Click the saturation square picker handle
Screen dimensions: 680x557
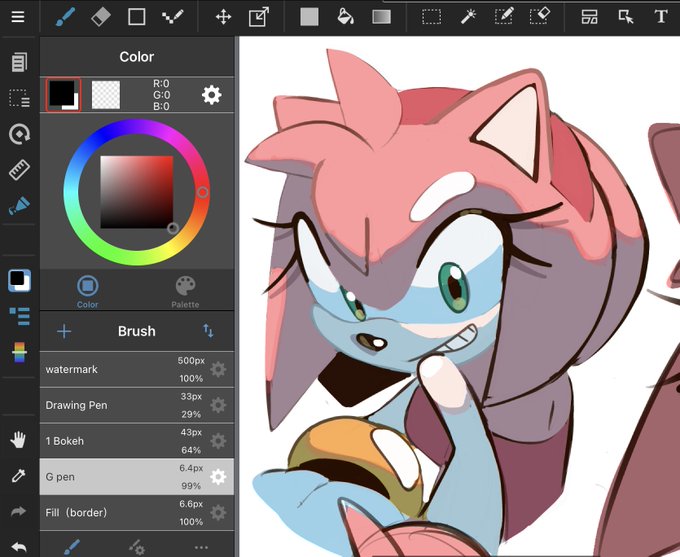(x=173, y=228)
